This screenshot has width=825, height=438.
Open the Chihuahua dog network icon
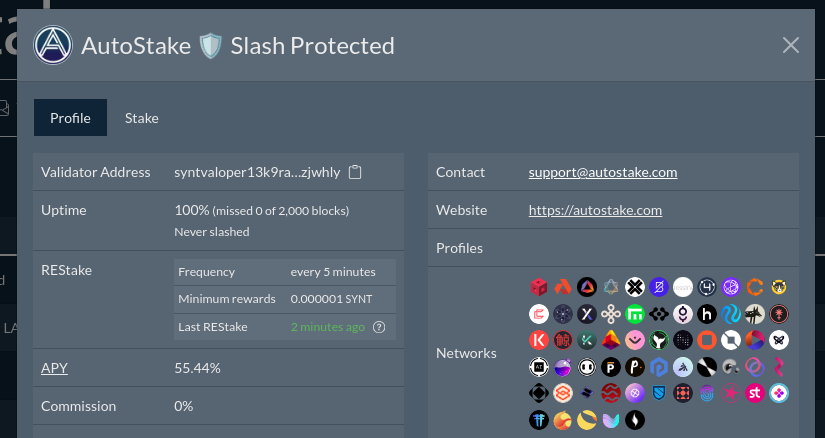coord(755,314)
